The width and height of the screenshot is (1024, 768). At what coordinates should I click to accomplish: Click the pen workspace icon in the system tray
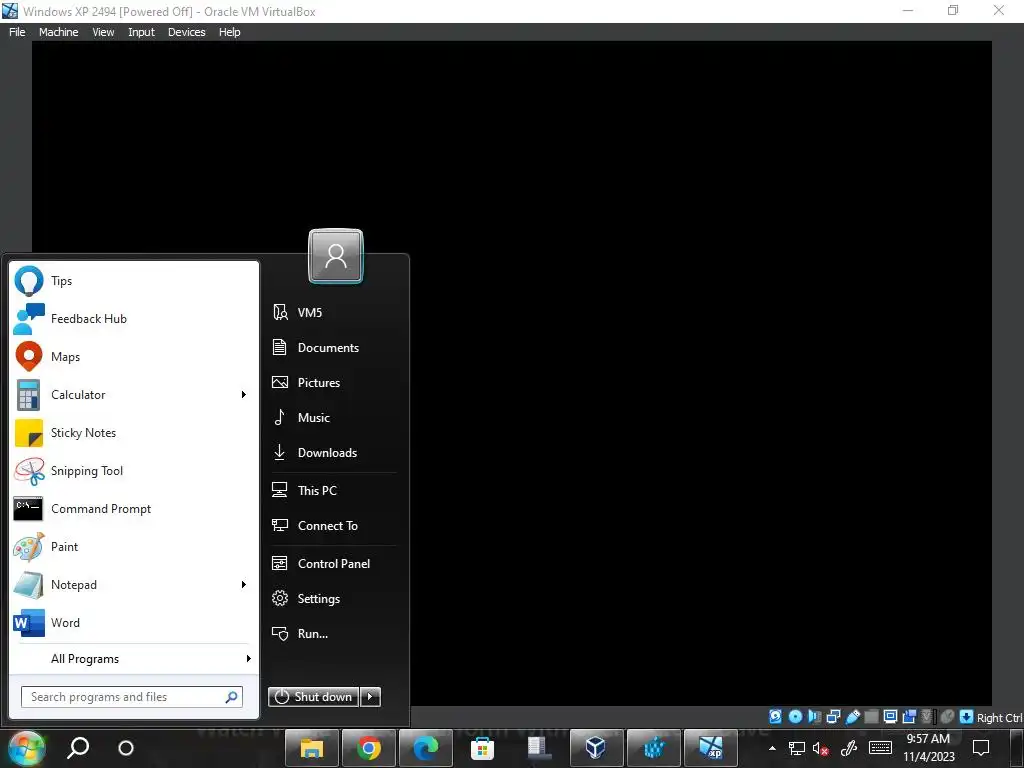click(x=848, y=748)
